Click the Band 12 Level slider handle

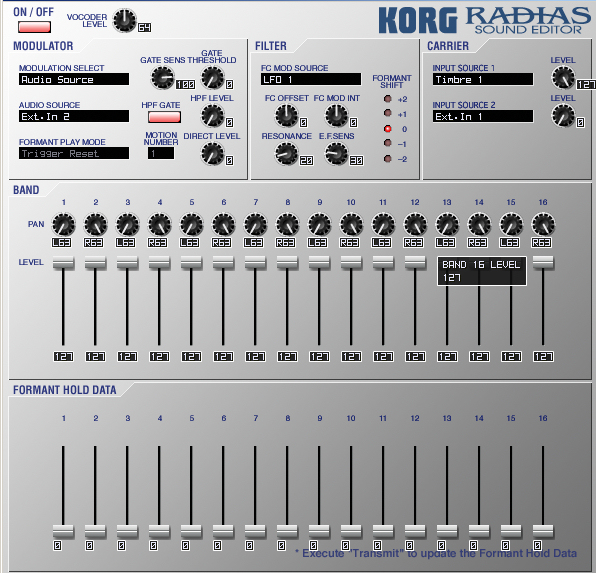pyautogui.click(x=415, y=263)
